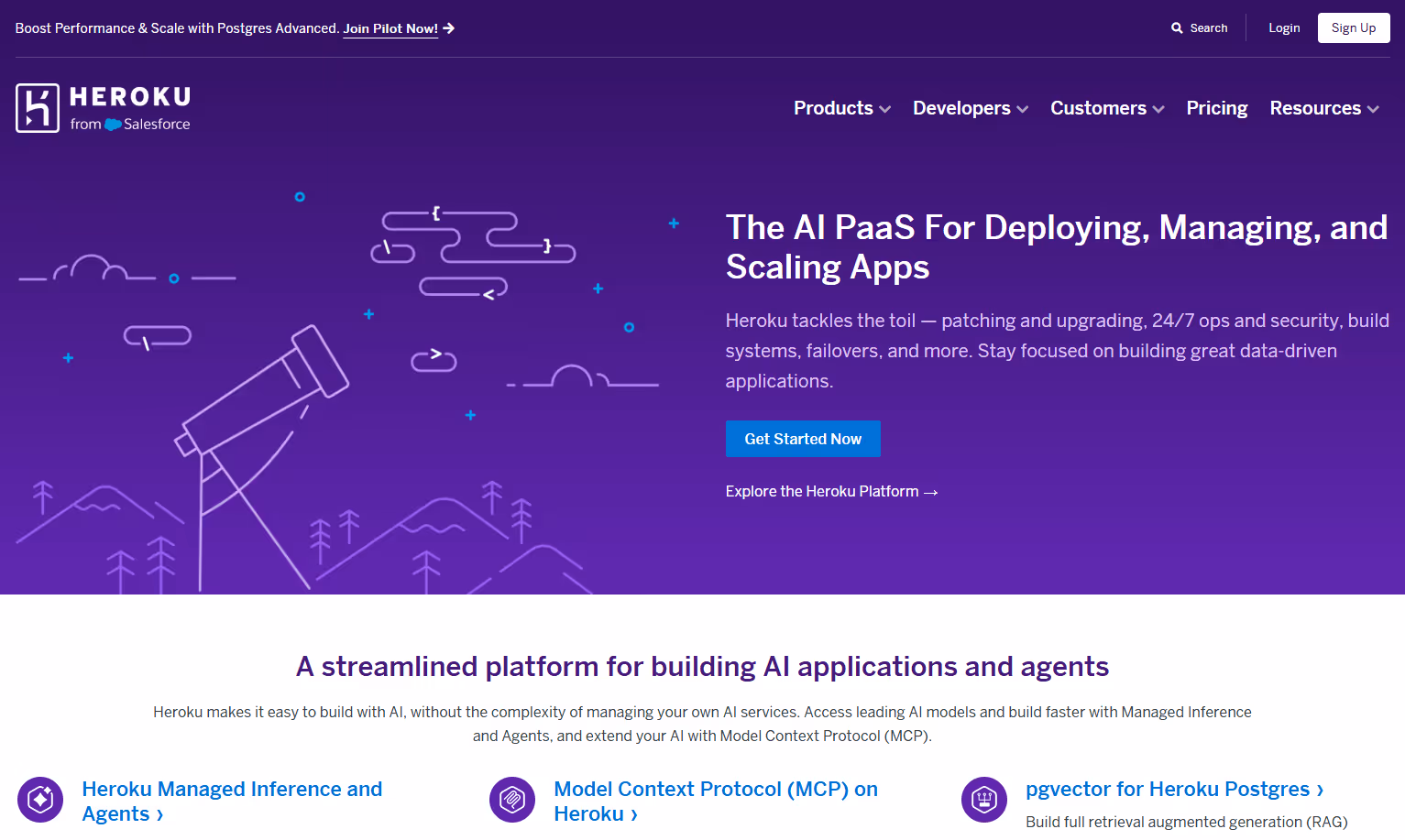Click the Heroku Managed Inference icon
The height and width of the screenshot is (840, 1405).
[40, 800]
